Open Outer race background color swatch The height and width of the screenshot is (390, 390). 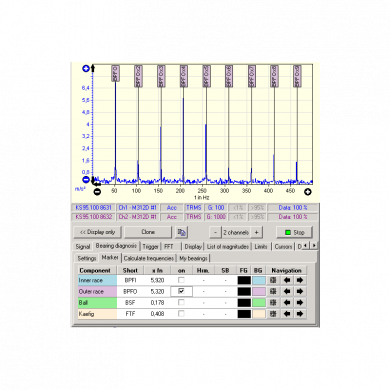pyautogui.click(x=259, y=292)
